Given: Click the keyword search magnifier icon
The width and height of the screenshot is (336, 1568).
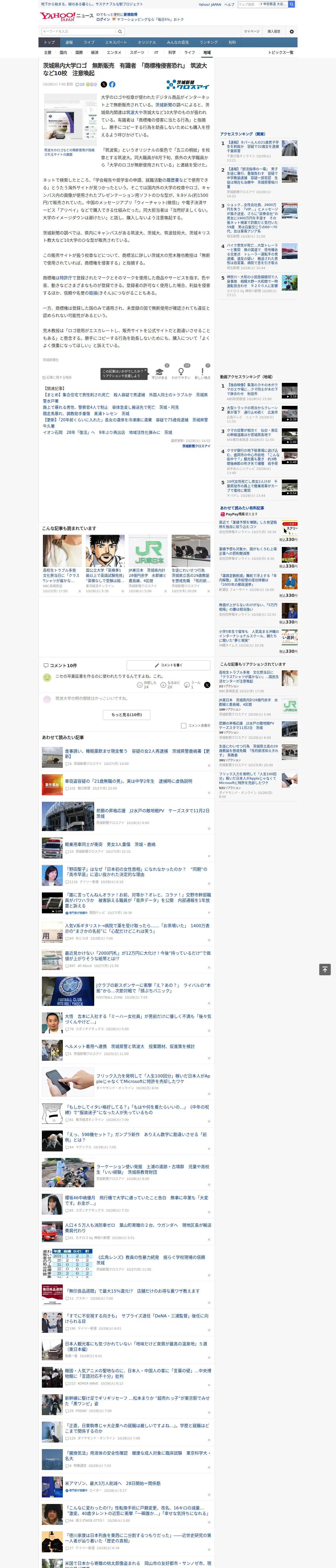Looking at the screenshot, I should point(120,31).
